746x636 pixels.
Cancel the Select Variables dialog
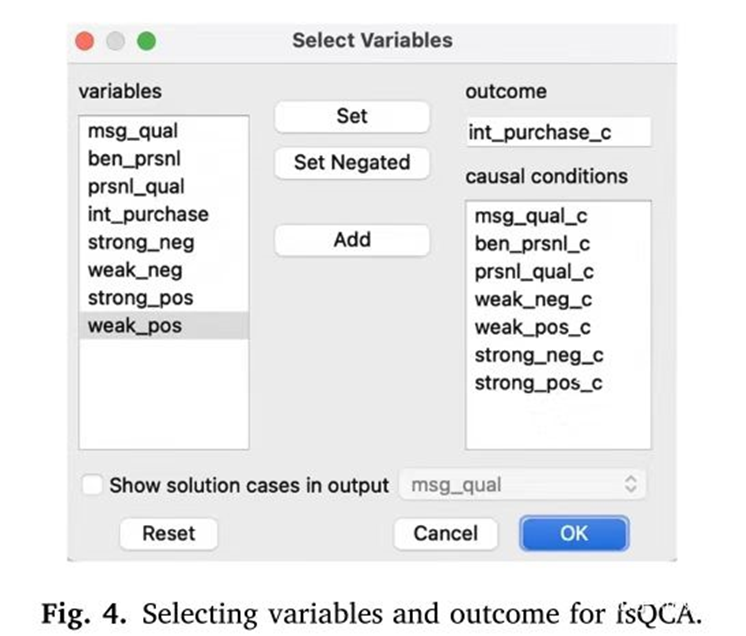coord(445,533)
